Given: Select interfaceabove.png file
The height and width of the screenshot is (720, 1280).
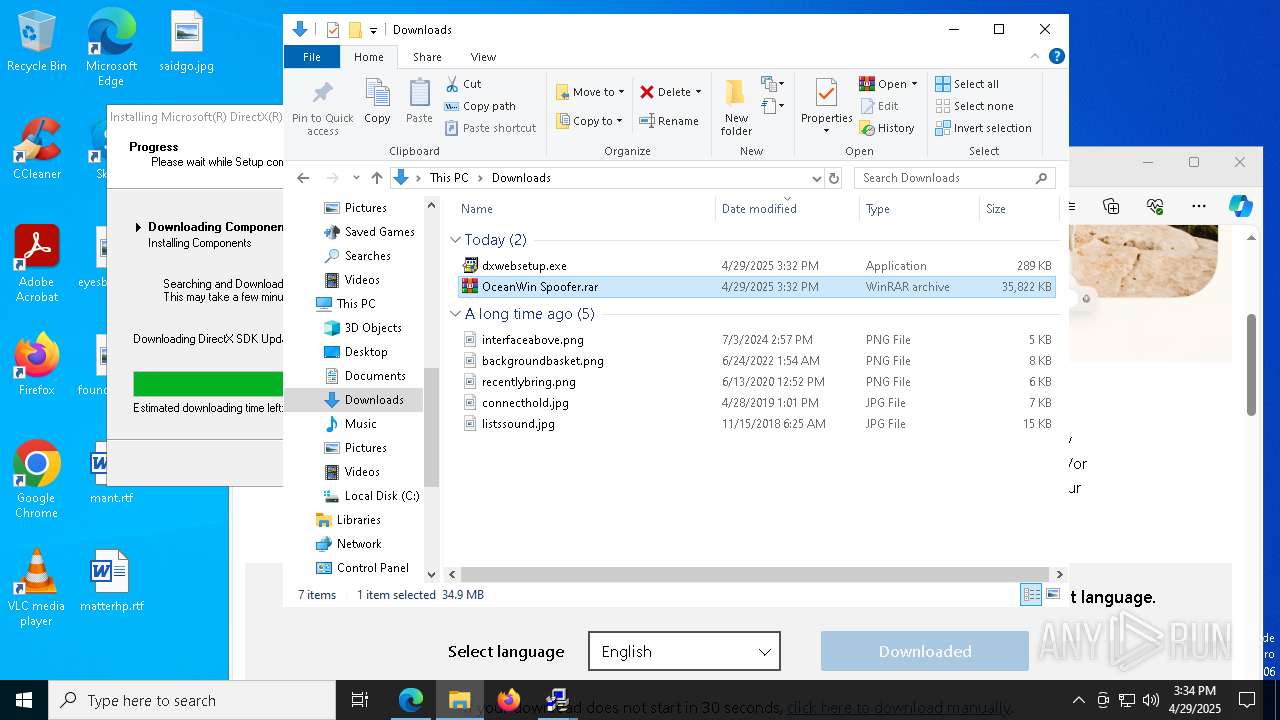Looking at the screenshot, I should (757, 340).
